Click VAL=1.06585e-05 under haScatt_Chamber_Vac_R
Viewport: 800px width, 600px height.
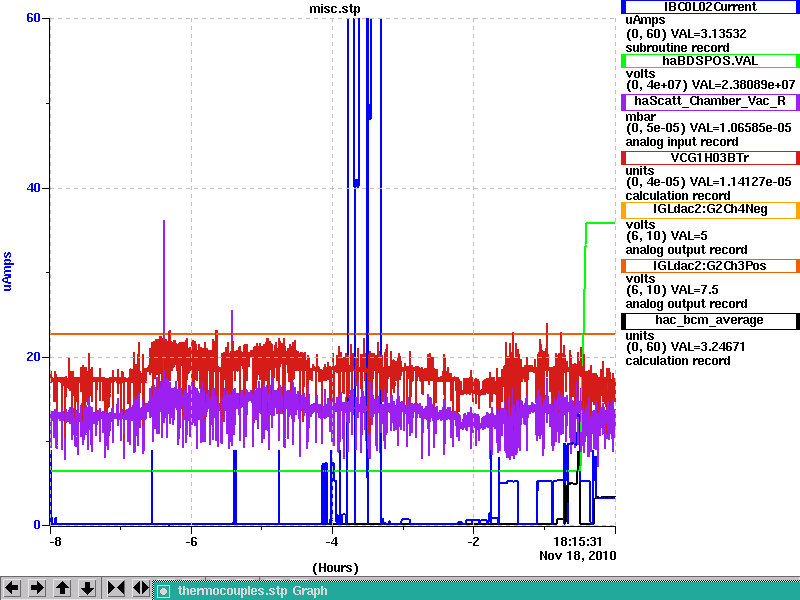pyautogui.click(x=740, y=128)
